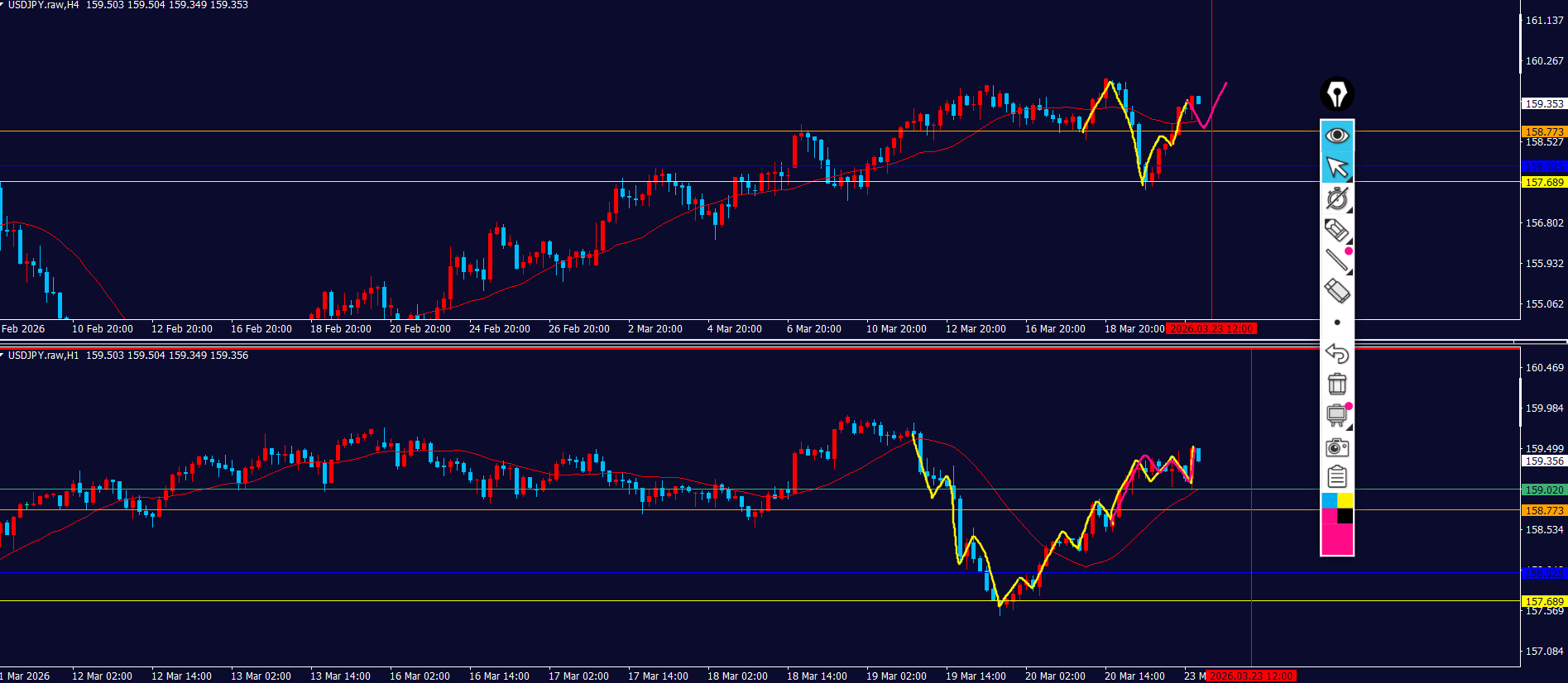
Task: Select the arrow cursor tool
Action: click(1336, 167)
